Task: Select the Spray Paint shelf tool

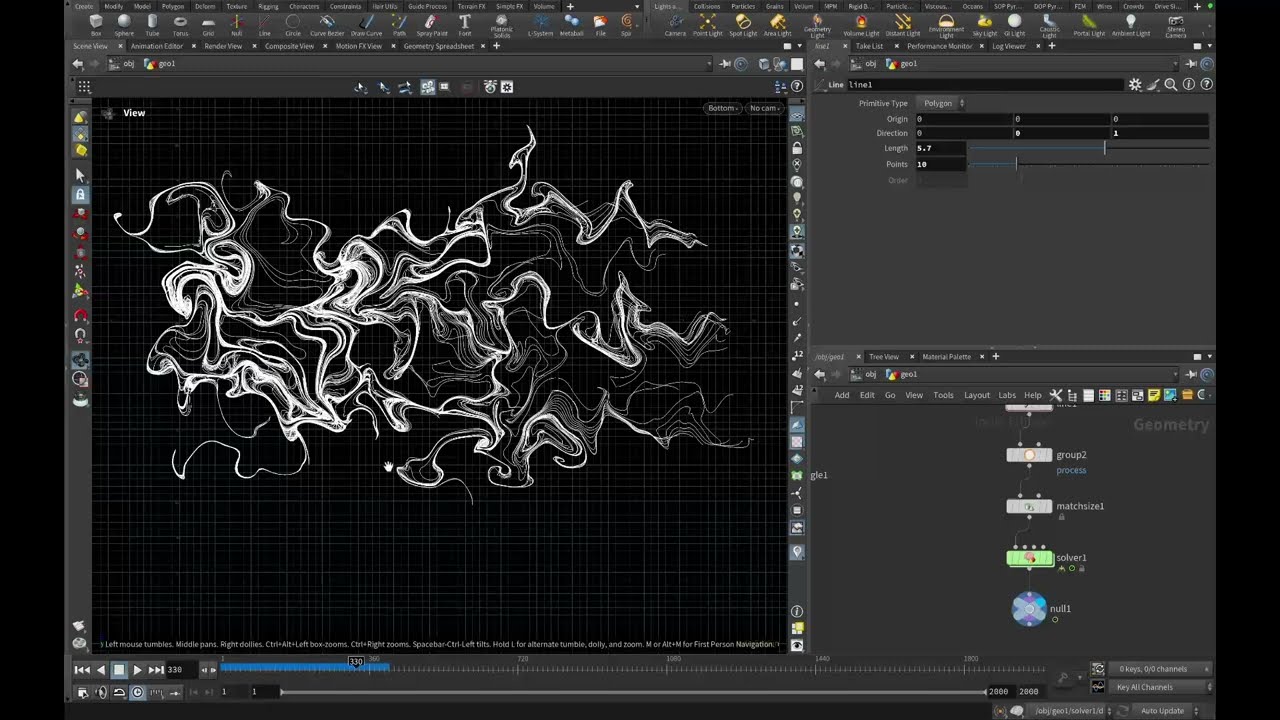Action: (x=432, y=24)
